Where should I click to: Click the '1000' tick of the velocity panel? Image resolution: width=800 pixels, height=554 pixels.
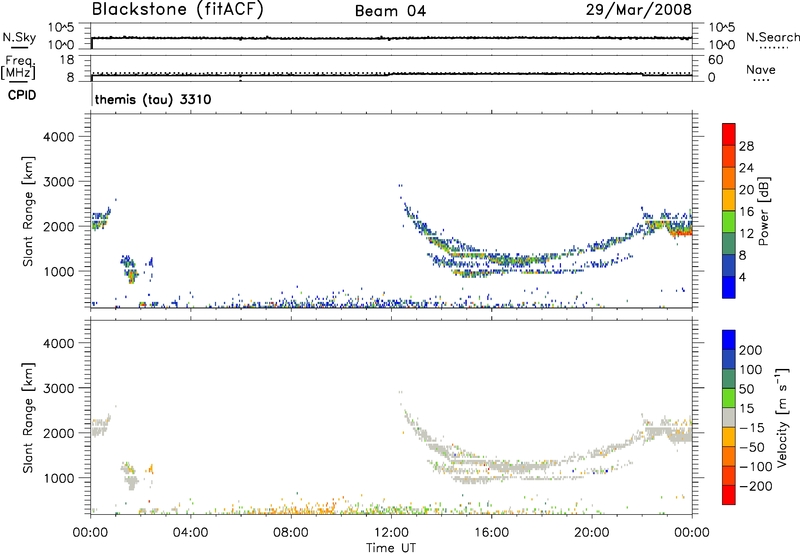pyautogui.click(x=59, y=478)
